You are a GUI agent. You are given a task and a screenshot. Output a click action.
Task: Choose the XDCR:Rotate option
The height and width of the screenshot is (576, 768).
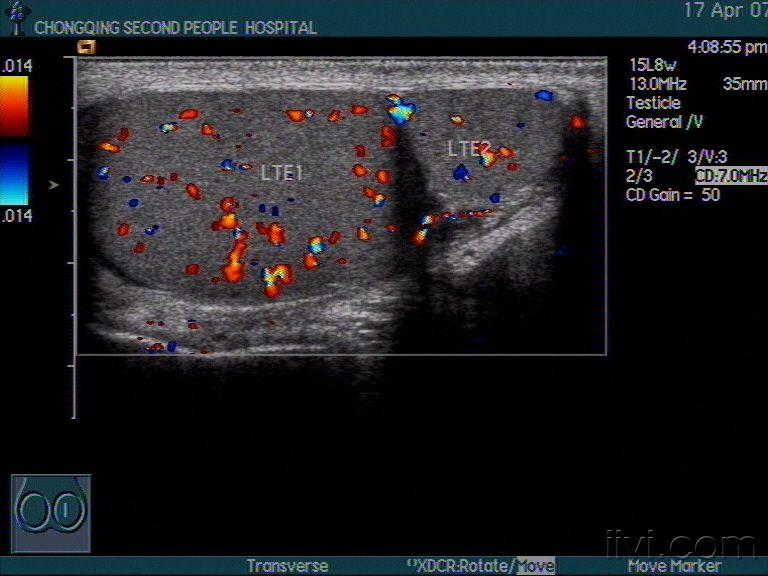click(463, 566)
